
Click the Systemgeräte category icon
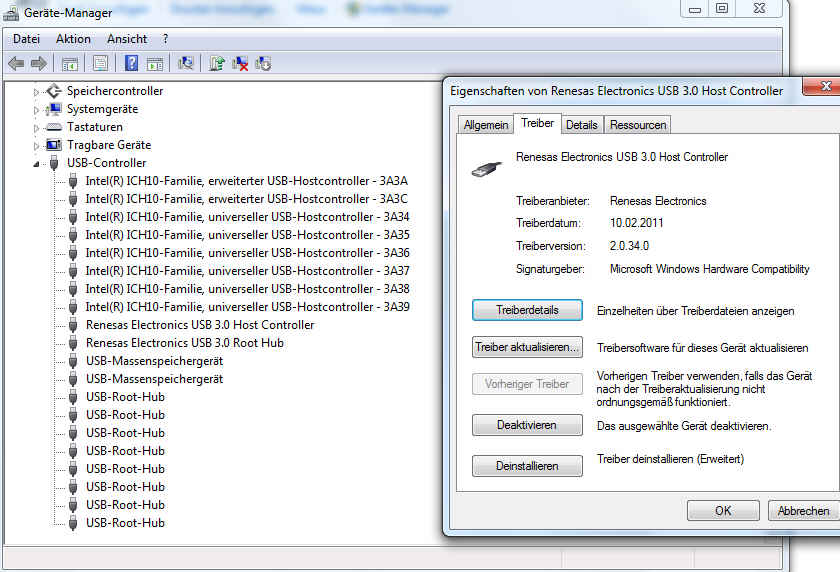(54, 109)
